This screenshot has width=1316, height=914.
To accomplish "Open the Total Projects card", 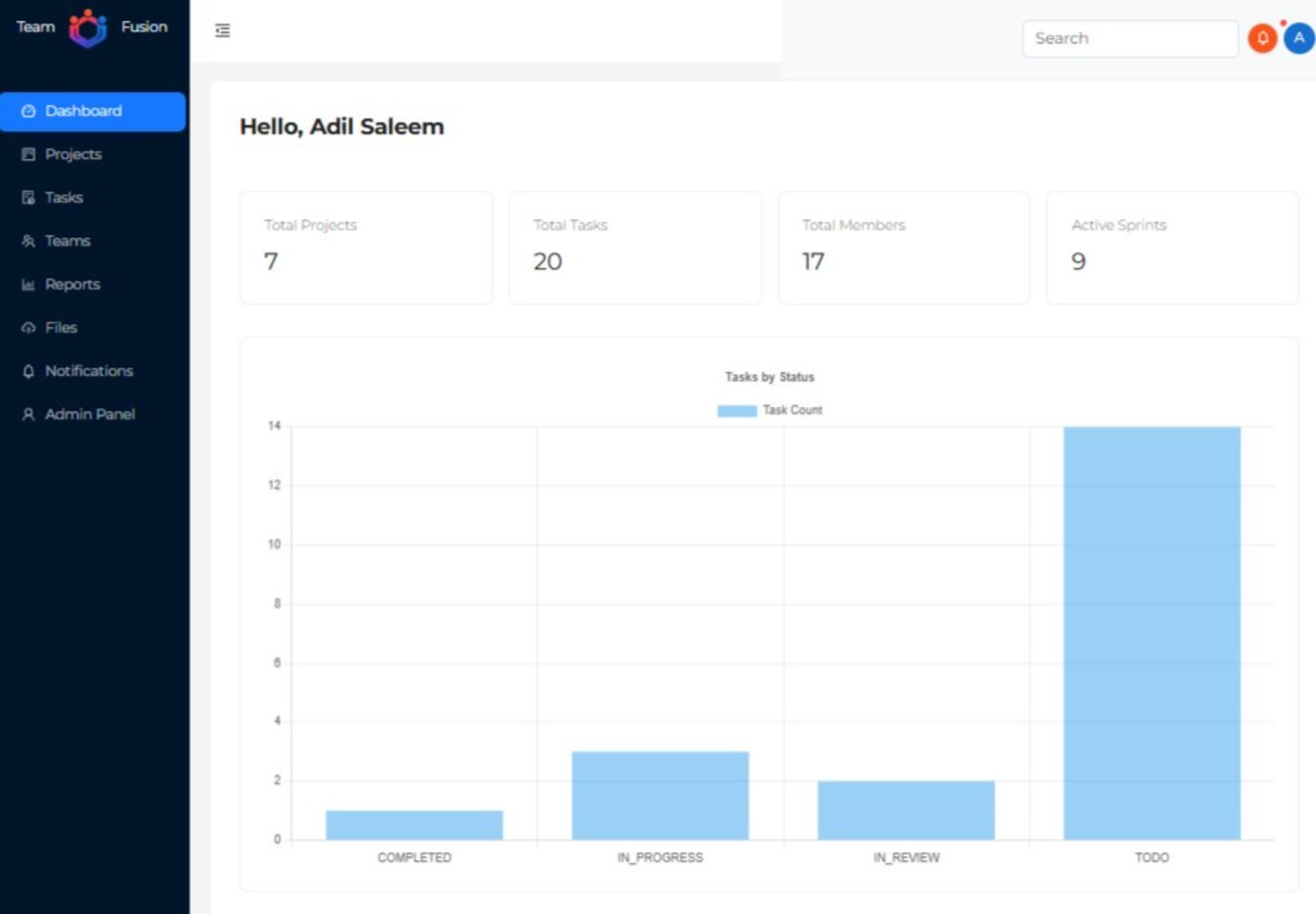I will (366, 247).
